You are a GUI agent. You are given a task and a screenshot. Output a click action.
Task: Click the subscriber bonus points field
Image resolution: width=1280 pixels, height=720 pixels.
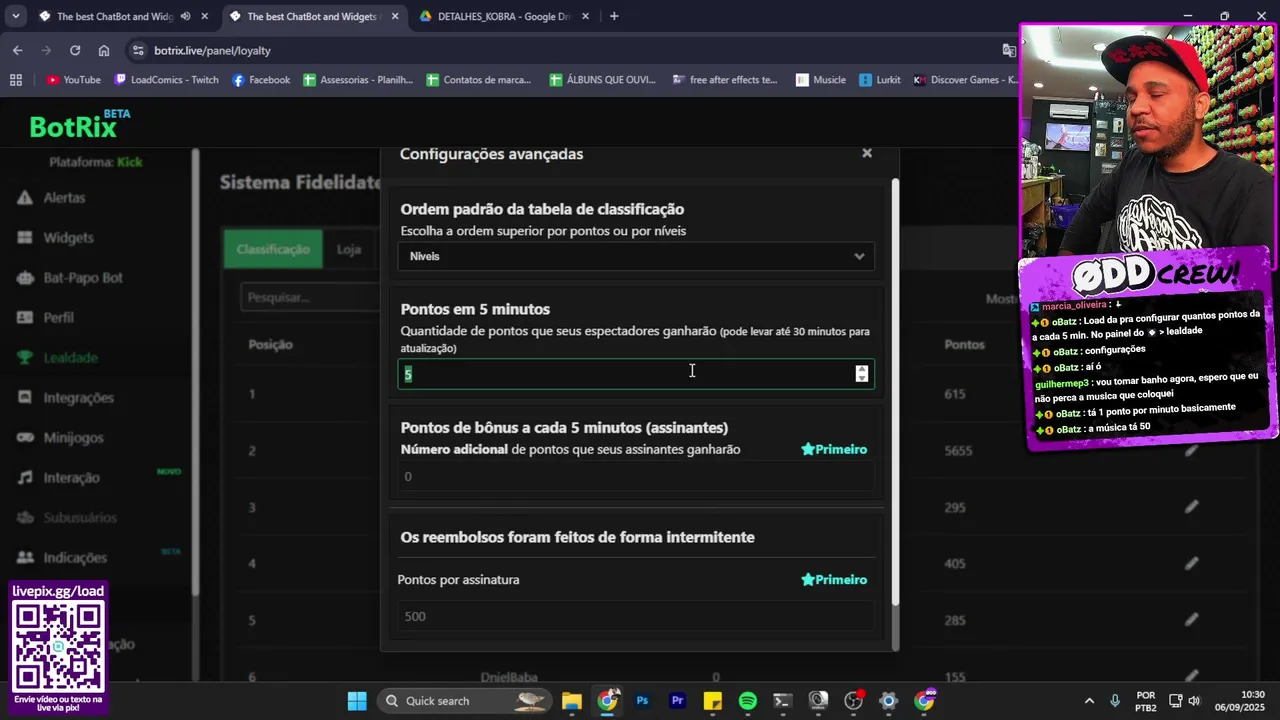(x=636, y=477)
